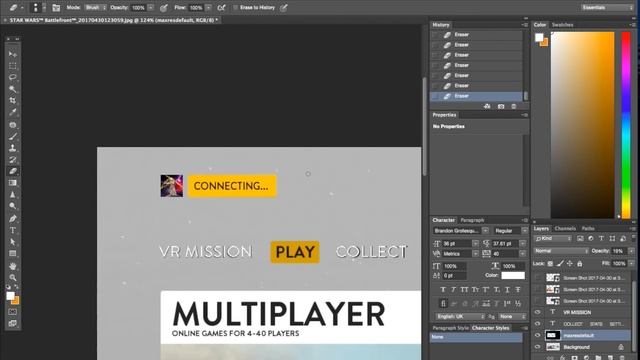Create new snapshot in History panel
This screenshot has height=360, width=640.
pos(501,106)
